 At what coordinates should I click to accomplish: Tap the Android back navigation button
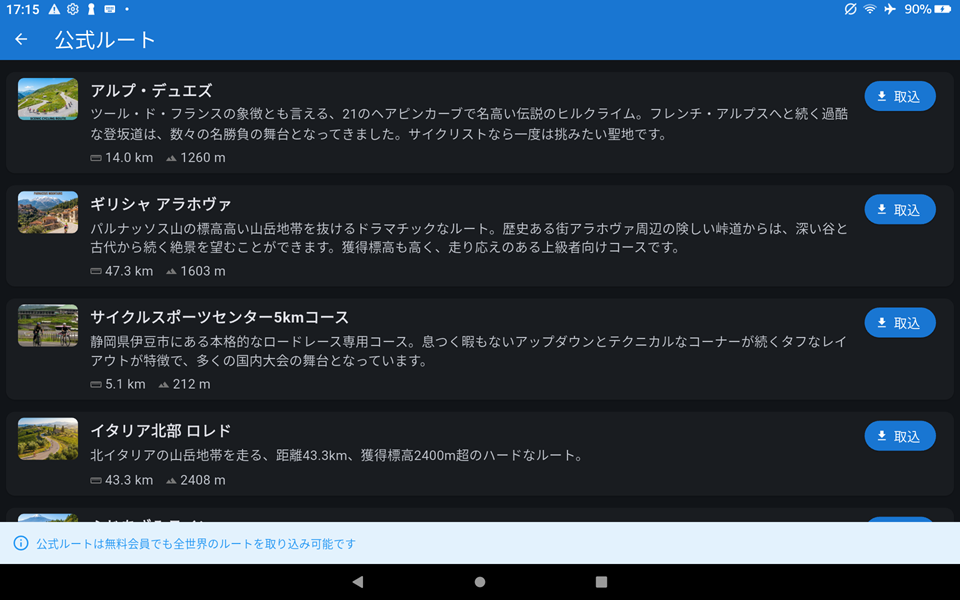357,581
